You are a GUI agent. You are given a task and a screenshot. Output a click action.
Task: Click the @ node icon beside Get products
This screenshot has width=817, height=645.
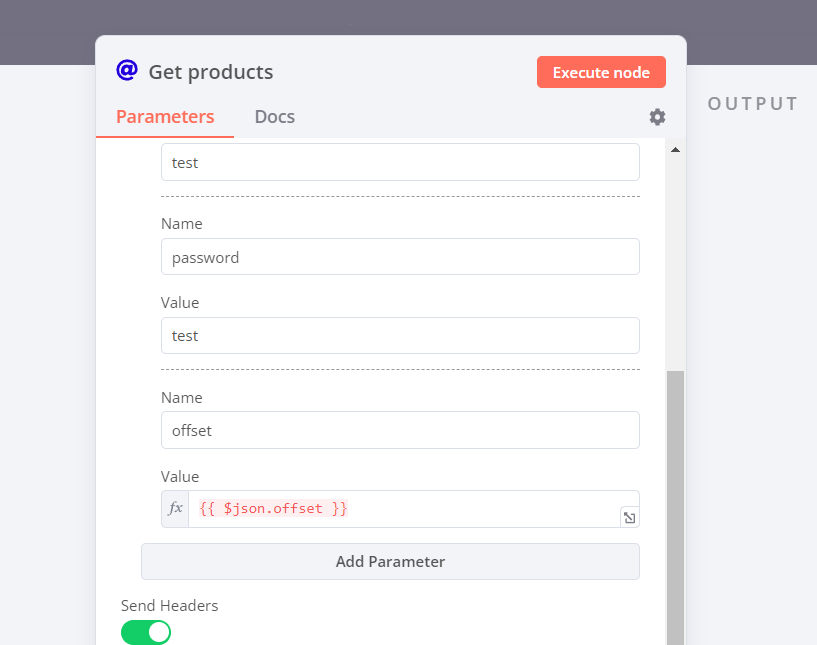click(126, 70)
